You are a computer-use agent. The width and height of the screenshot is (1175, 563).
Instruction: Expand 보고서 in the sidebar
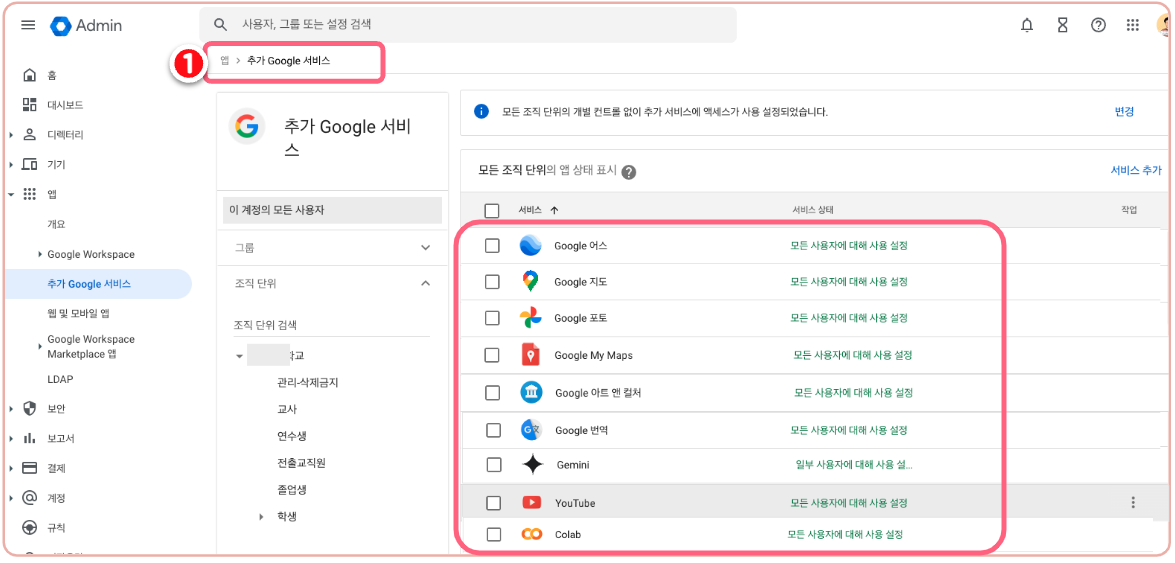11,439
